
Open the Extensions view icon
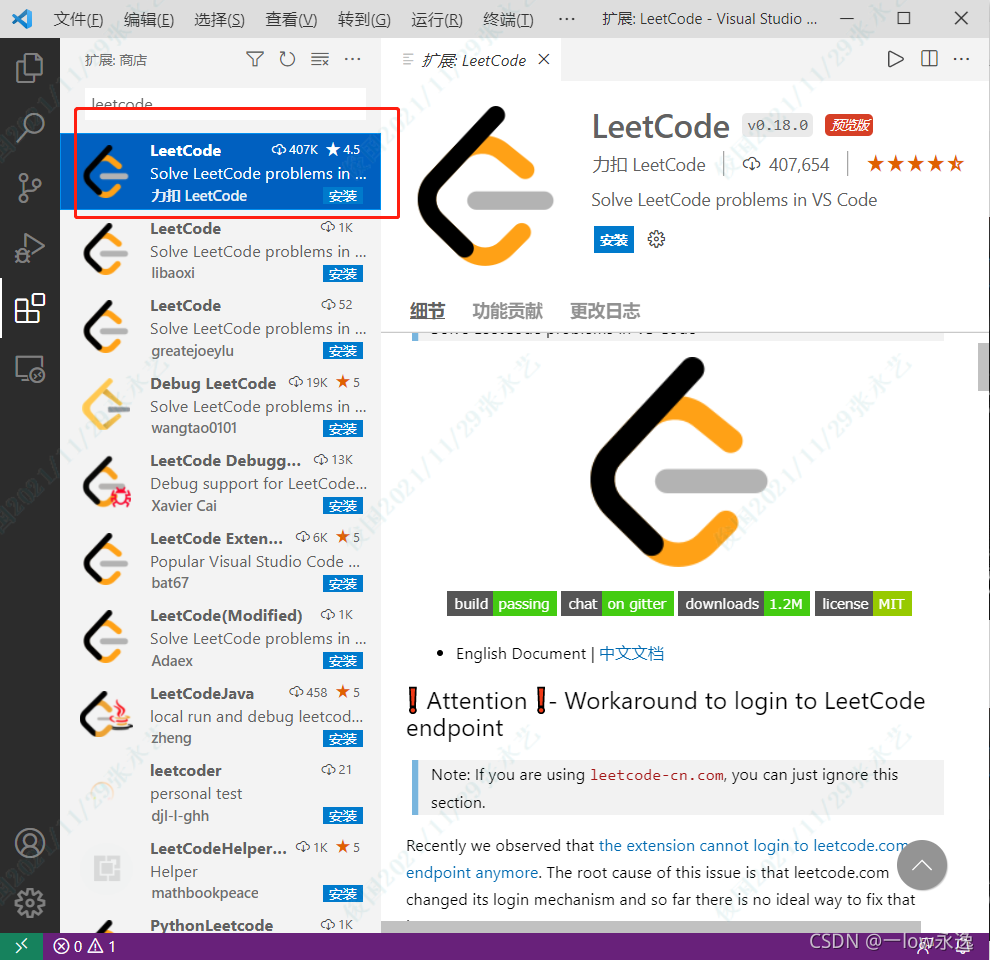click(x=29, y=309)
